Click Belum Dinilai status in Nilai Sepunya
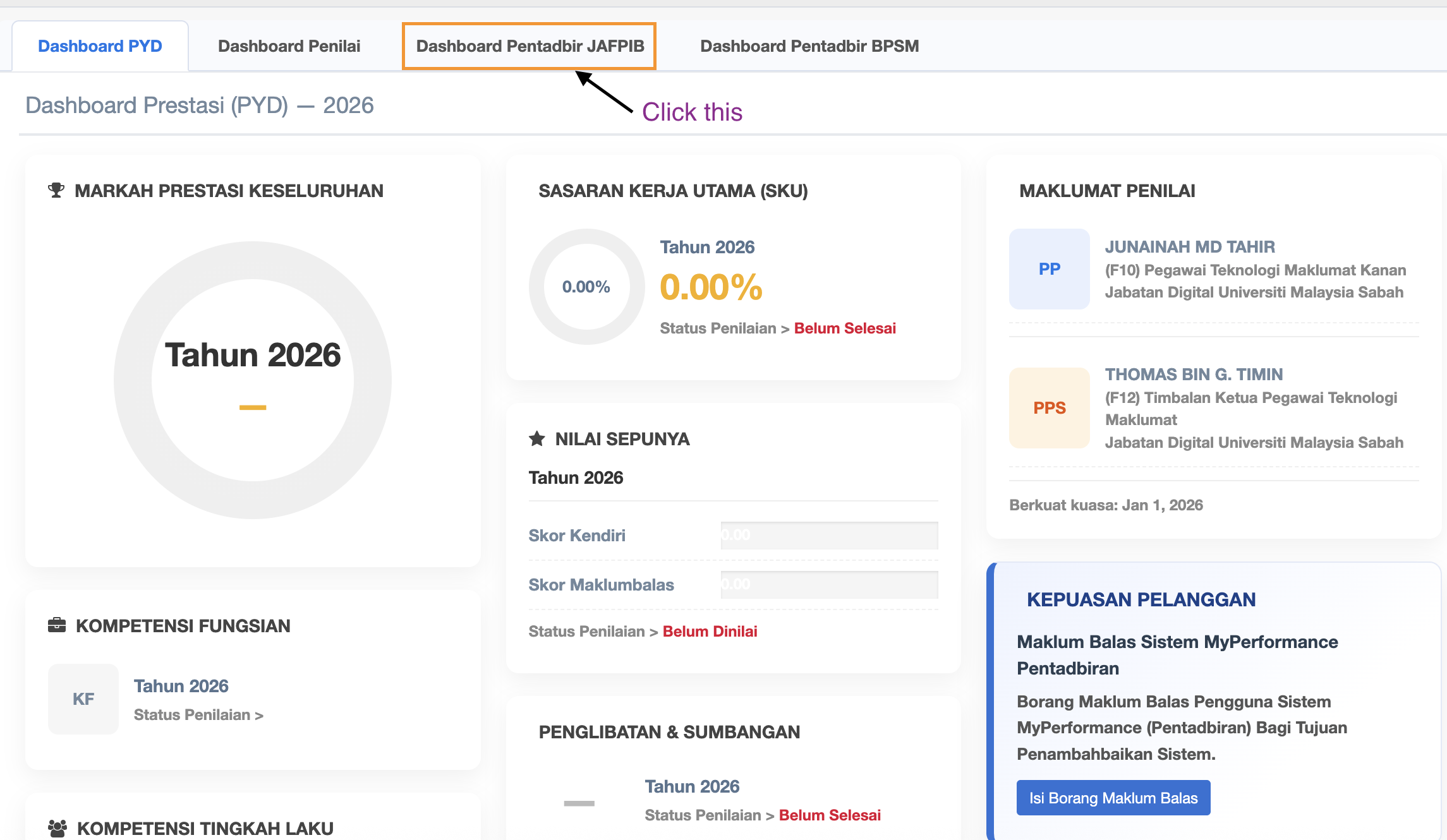Image resolution: width=1447 pixels, height=840 pixels. pyautogui.click(x=710, y=632)
